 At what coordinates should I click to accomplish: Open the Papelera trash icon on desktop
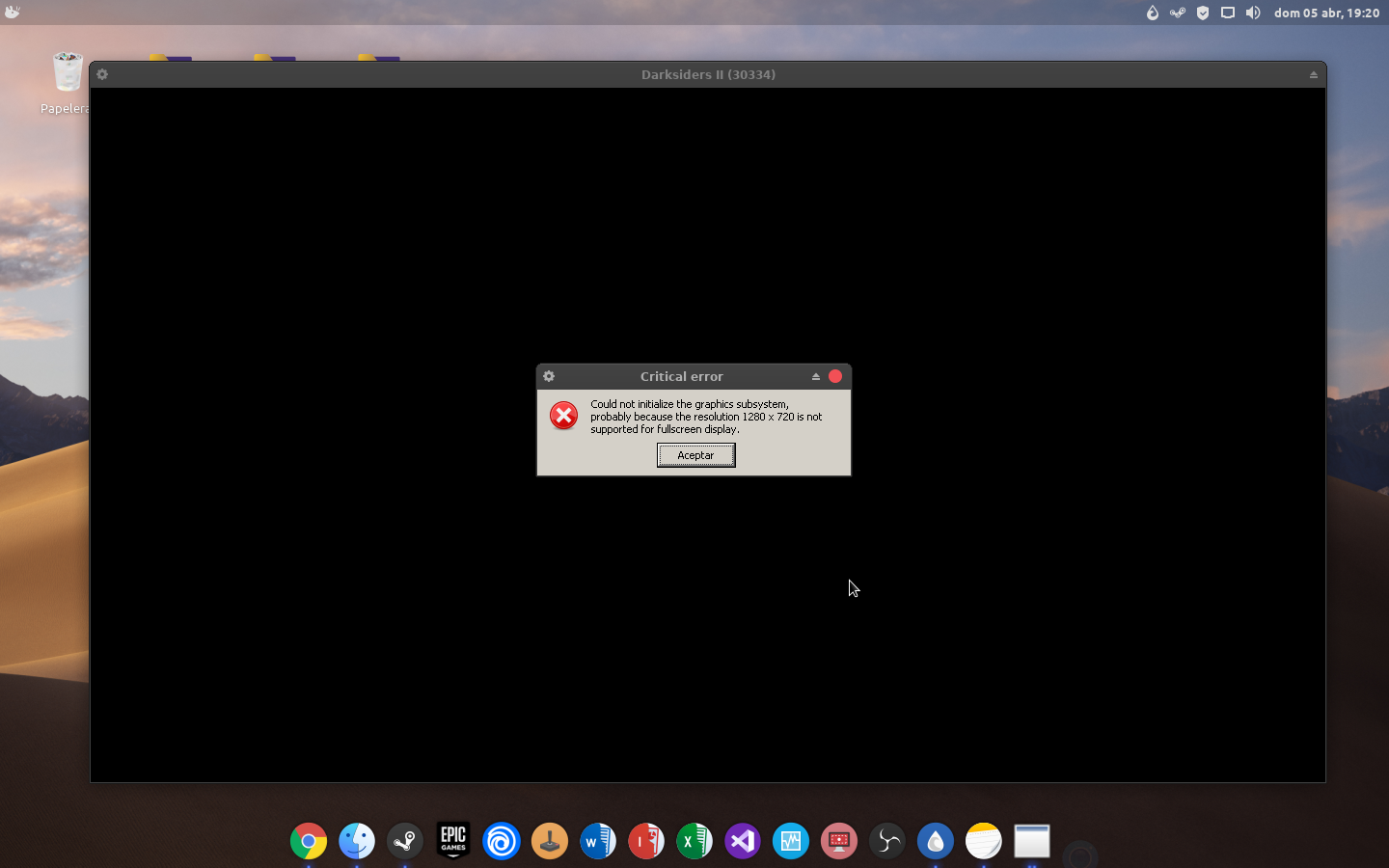[x=68, y=73]
